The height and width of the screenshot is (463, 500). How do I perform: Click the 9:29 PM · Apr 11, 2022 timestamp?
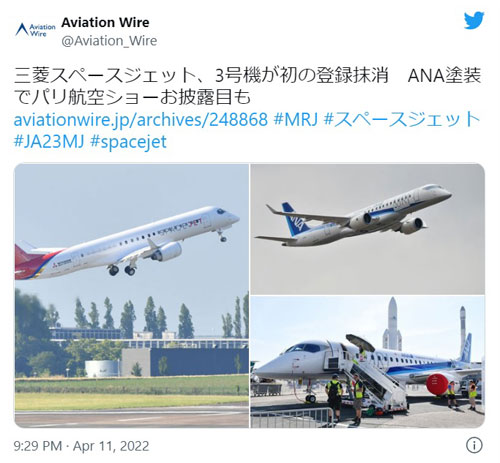point(81,446)
